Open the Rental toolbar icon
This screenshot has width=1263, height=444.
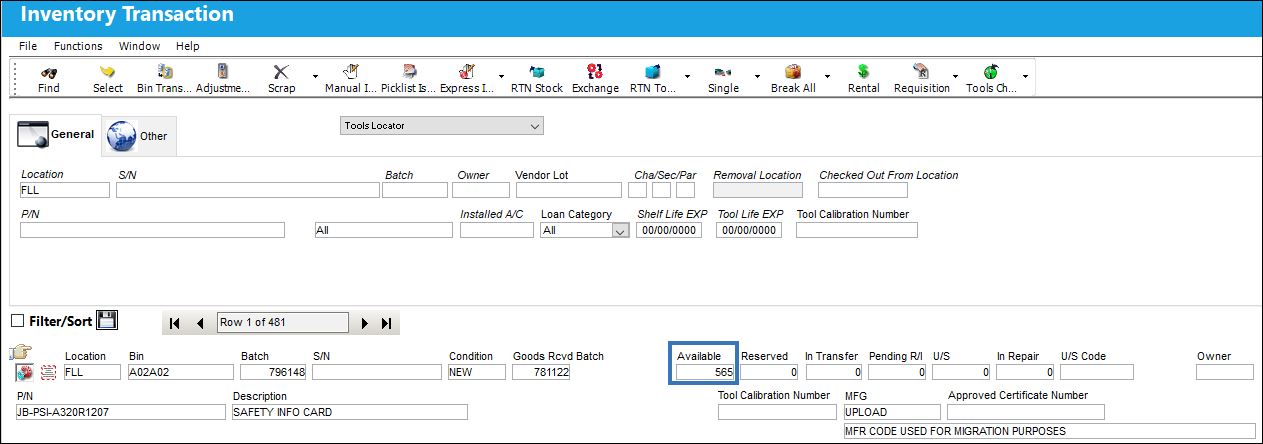pos(863,72)
